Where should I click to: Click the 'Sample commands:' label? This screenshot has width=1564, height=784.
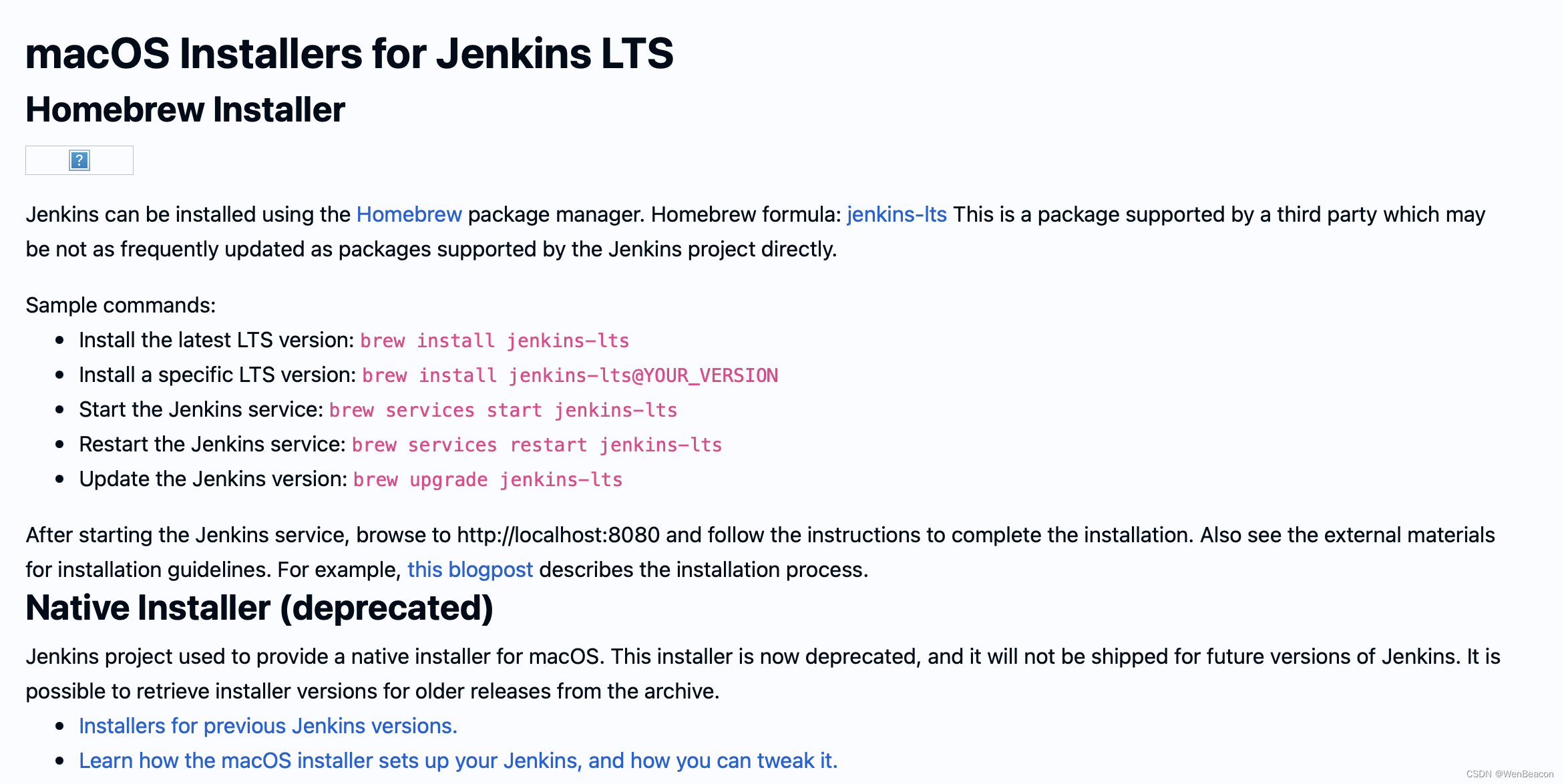pos(120,305)
